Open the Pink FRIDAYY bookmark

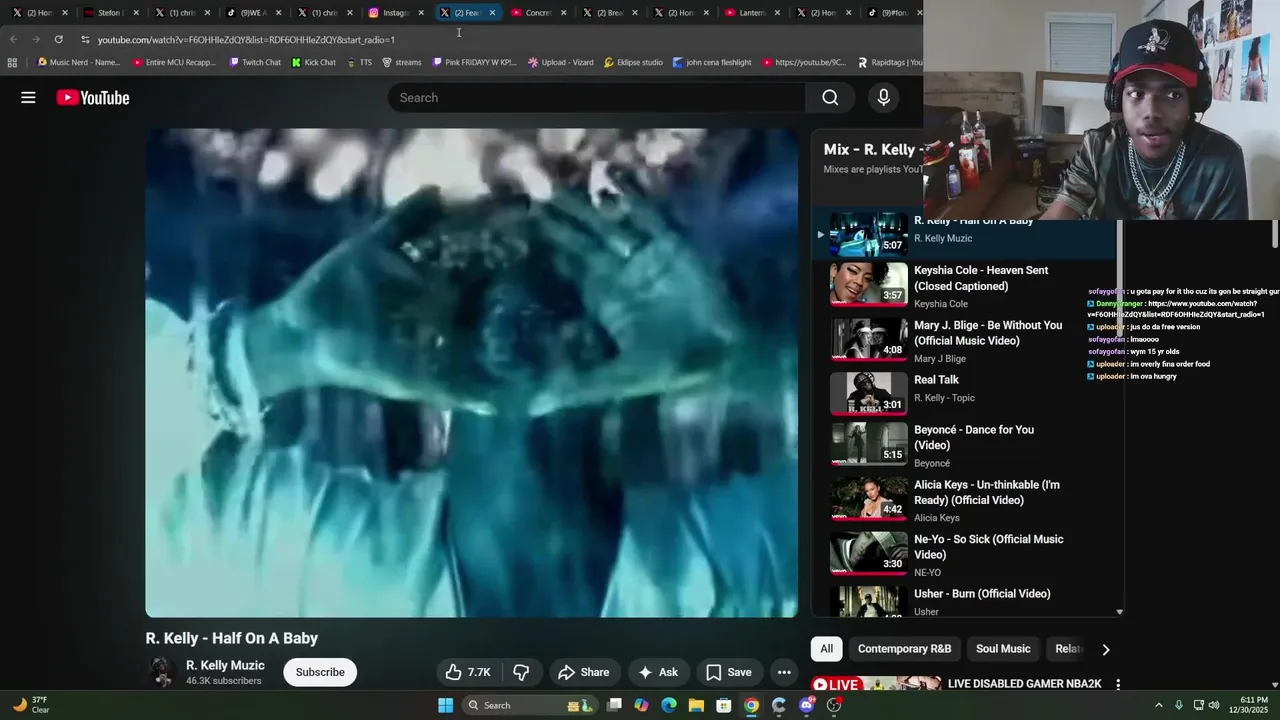(x=474, y=62)
